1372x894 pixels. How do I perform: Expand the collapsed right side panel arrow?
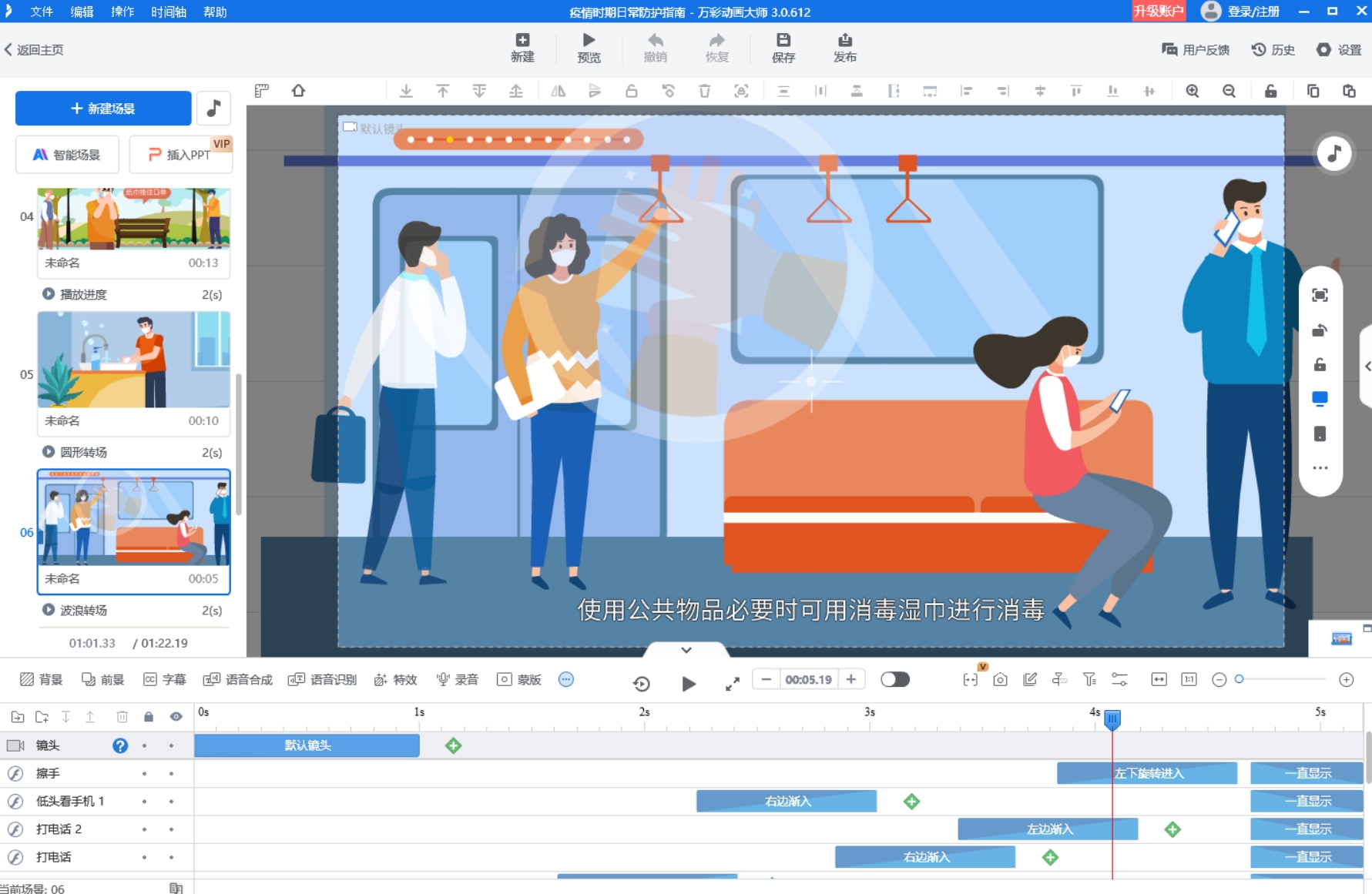pyautogui.click(x=1367, y=367)
